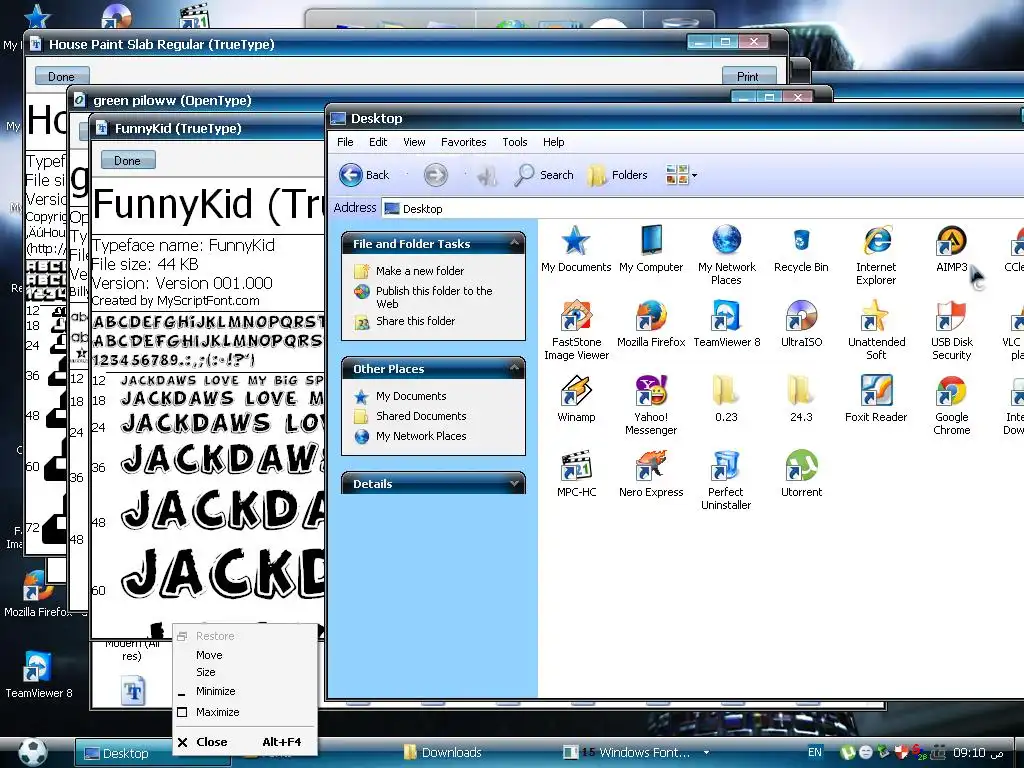Select the Recycle Bin icon
Image resolution: width=1024 pixels, height=768 pixels.
point(801,249)
